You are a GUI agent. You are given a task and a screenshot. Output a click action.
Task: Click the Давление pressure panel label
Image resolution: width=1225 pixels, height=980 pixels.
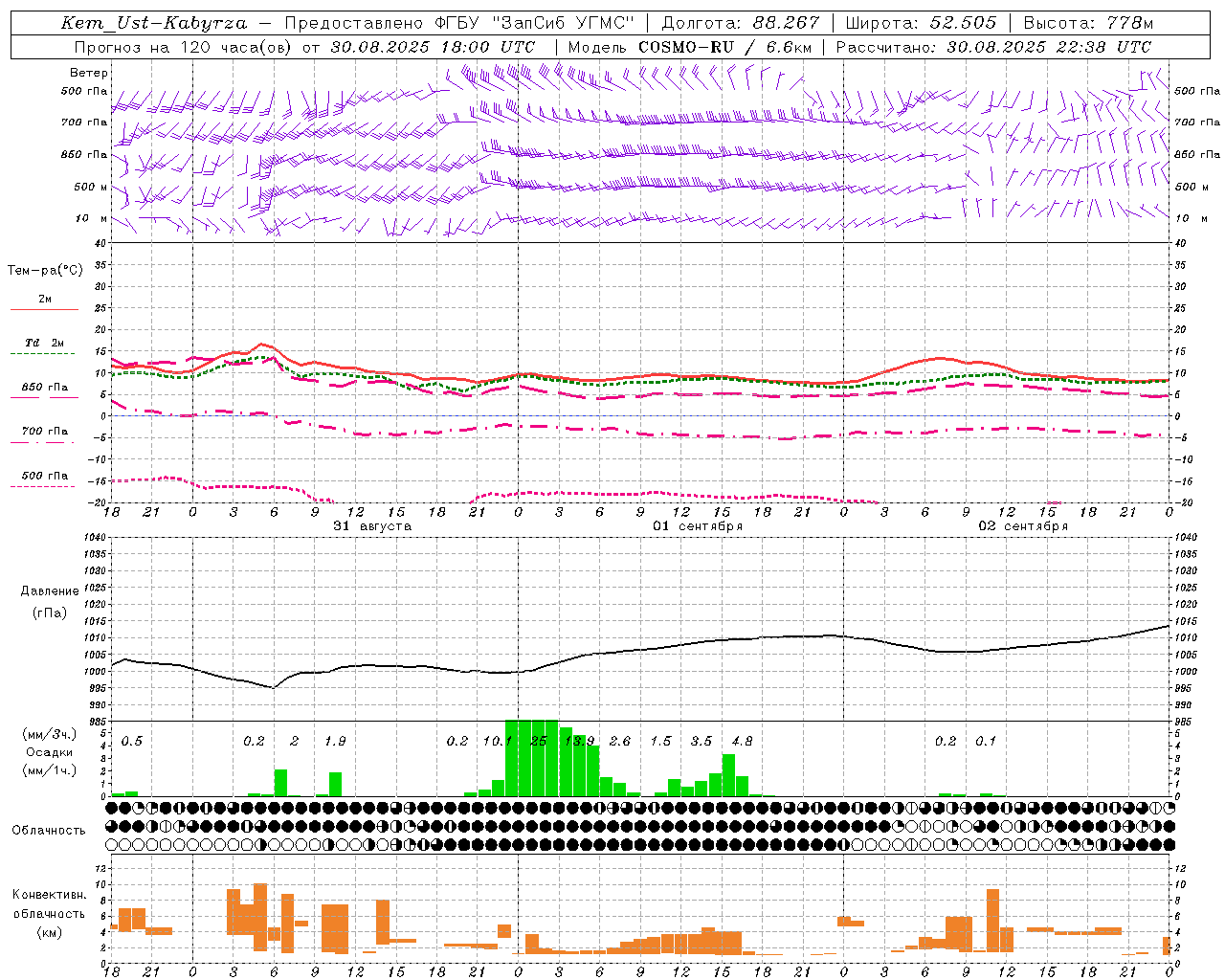[50, 591]
